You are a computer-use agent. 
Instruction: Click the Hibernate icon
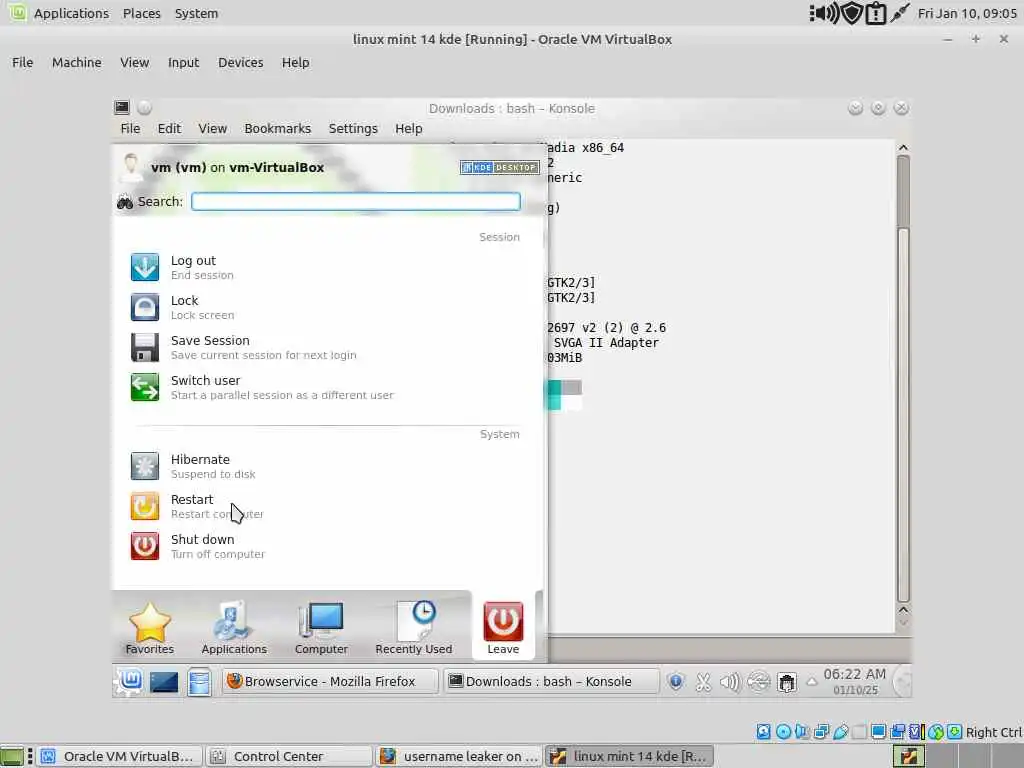144,466
